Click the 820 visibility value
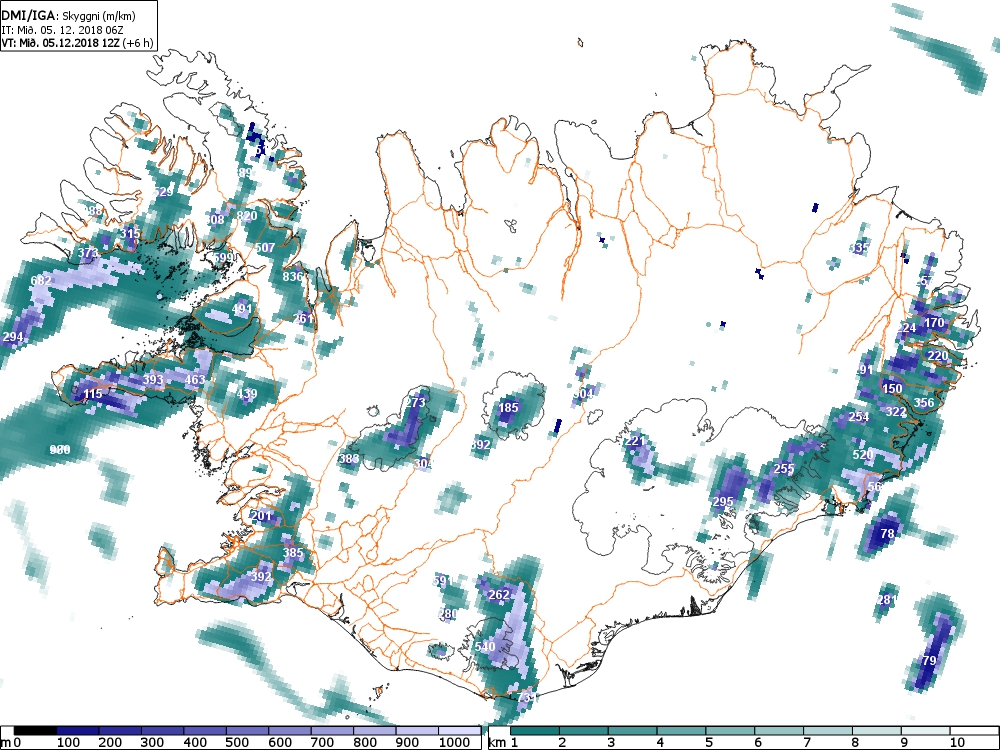Image resolution: width=1000 pixels, height=750 pixels. (x=247, y=216)
